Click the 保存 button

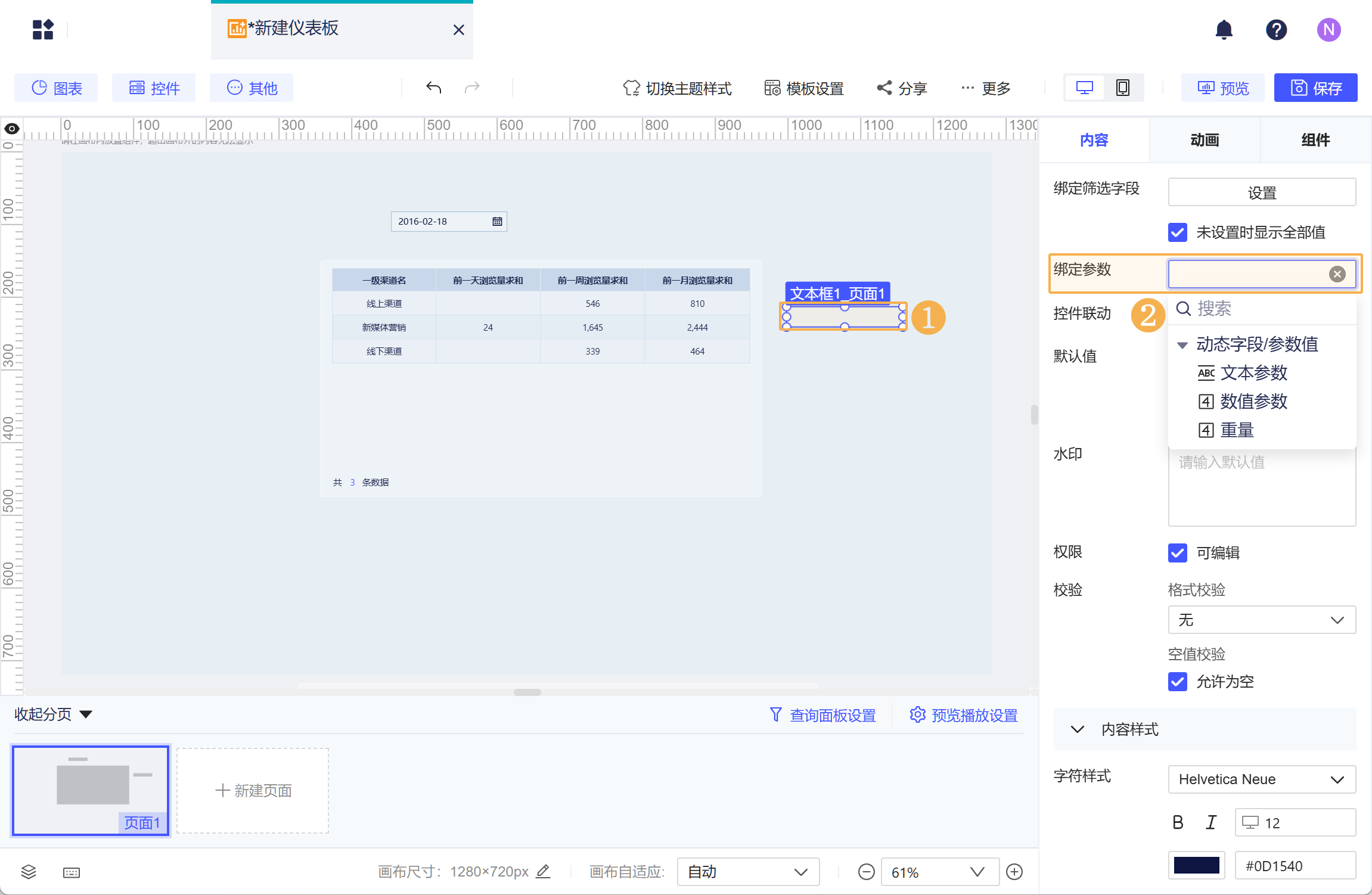(x=1315, y=88)
